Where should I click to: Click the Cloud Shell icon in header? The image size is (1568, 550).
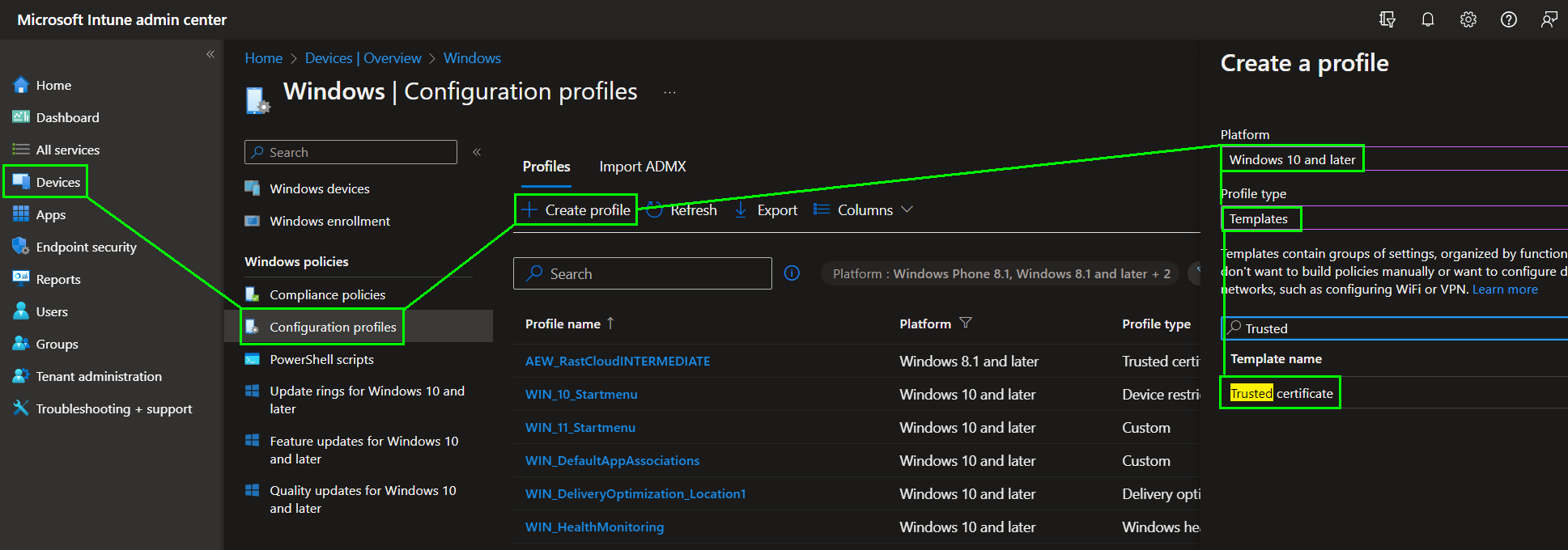[x=1387, y=19]
